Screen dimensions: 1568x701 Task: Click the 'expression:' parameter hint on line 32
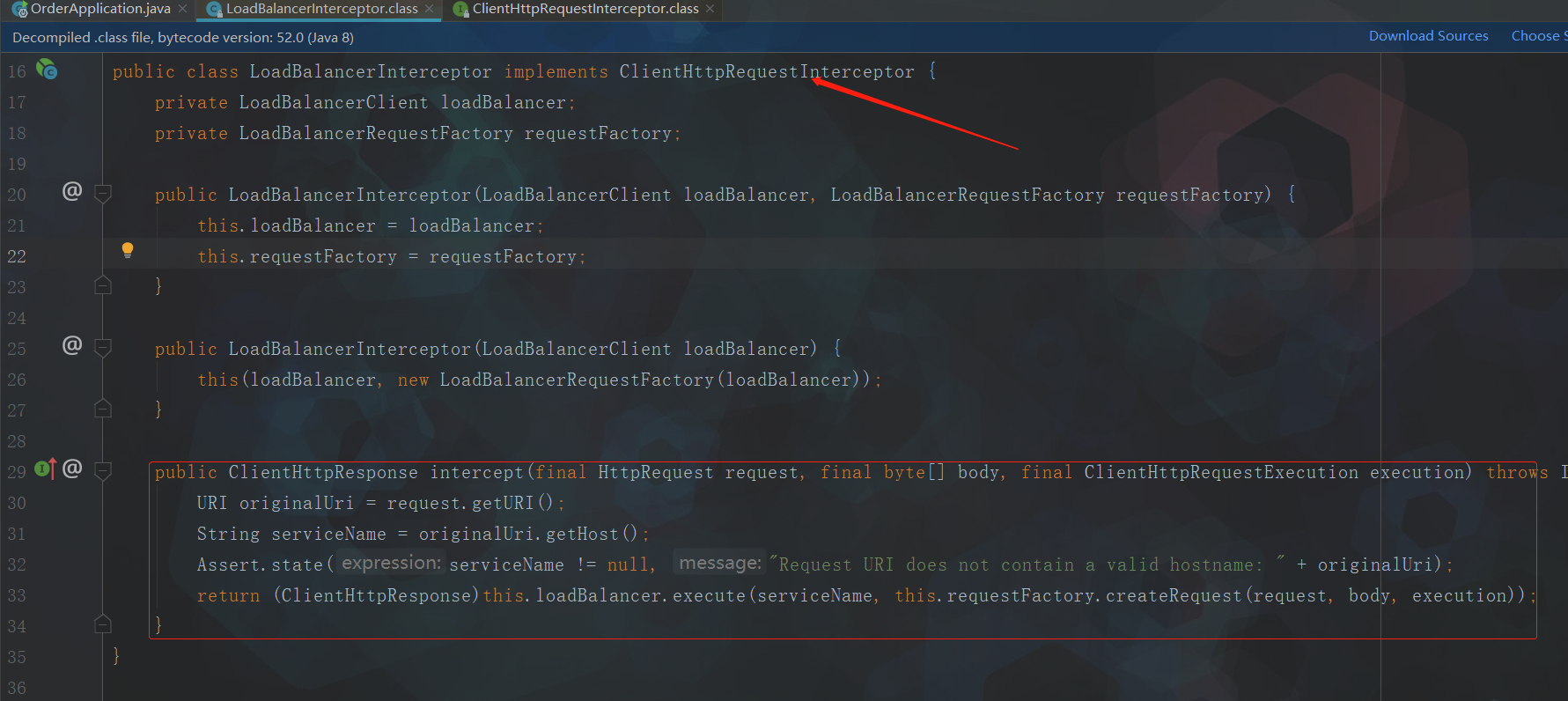(391, 563)
